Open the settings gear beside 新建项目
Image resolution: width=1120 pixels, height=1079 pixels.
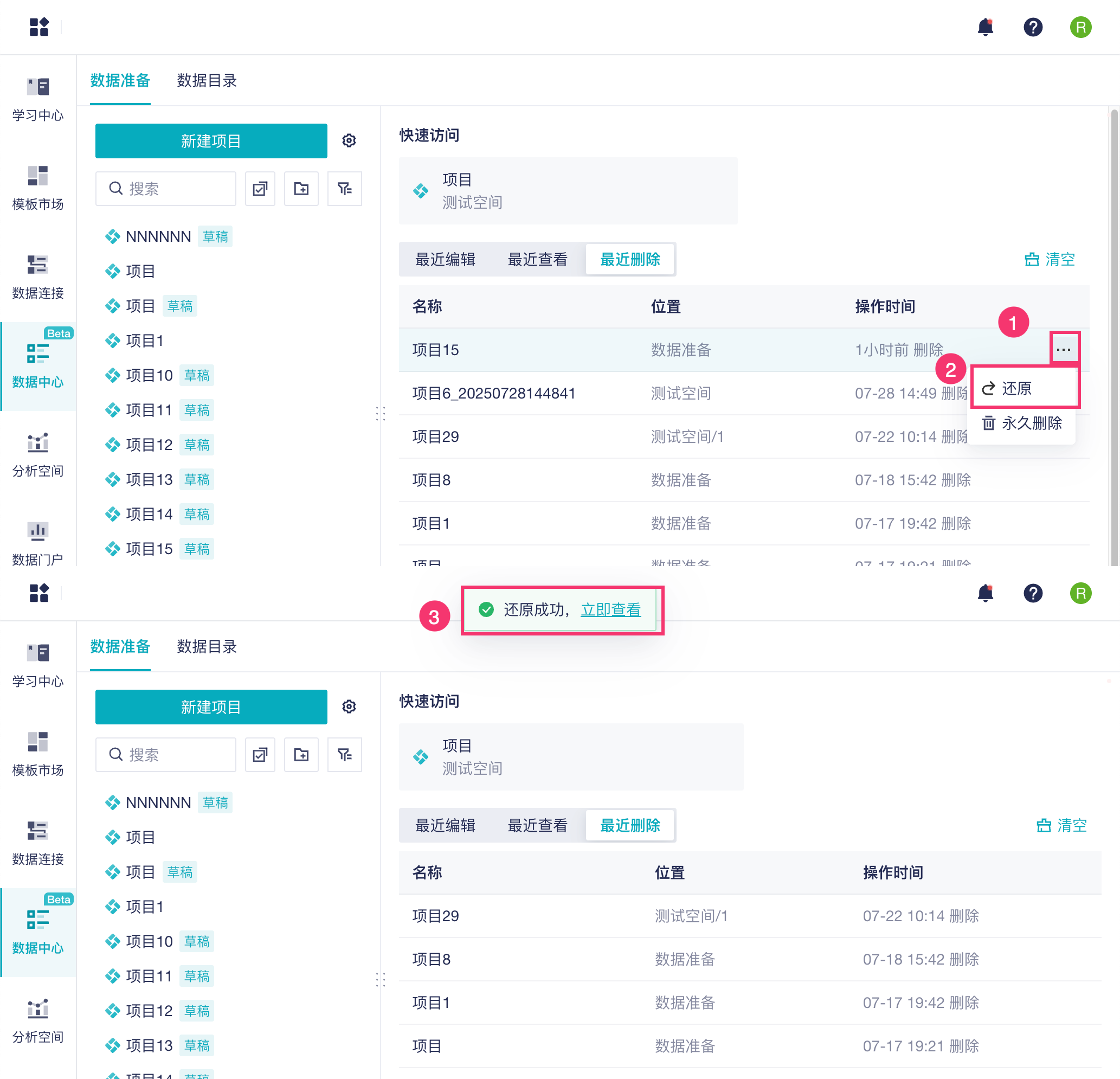[349, 140]
